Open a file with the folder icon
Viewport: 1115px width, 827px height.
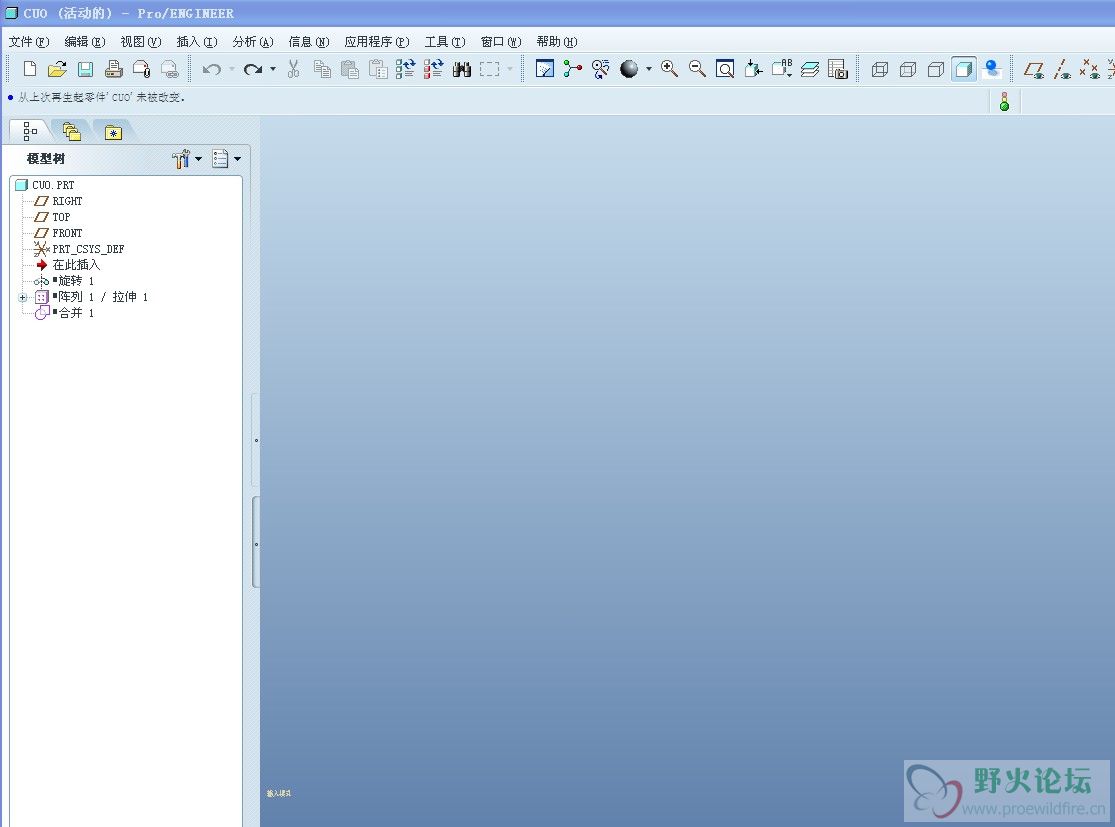point(58,69)
